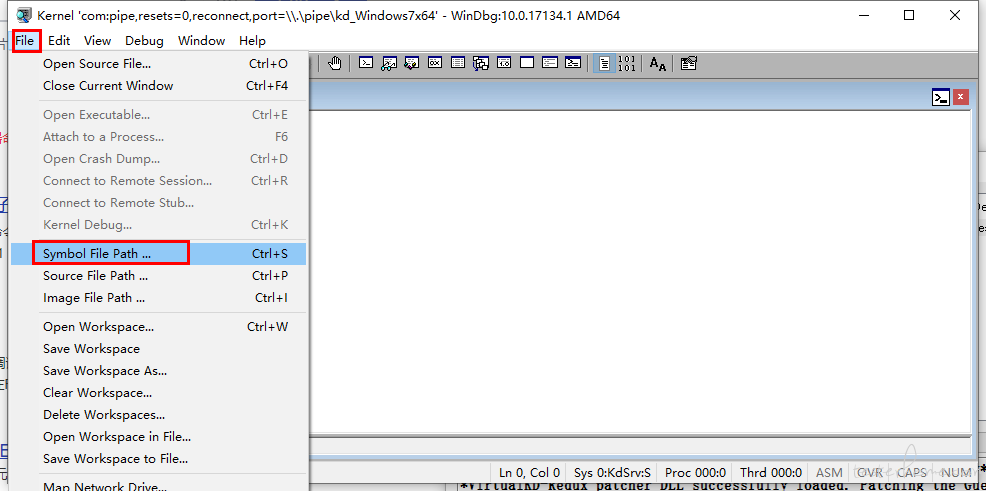986x491 pixels.
Task: Choose Save Workspace As... entry
Action: click(158, 371)
